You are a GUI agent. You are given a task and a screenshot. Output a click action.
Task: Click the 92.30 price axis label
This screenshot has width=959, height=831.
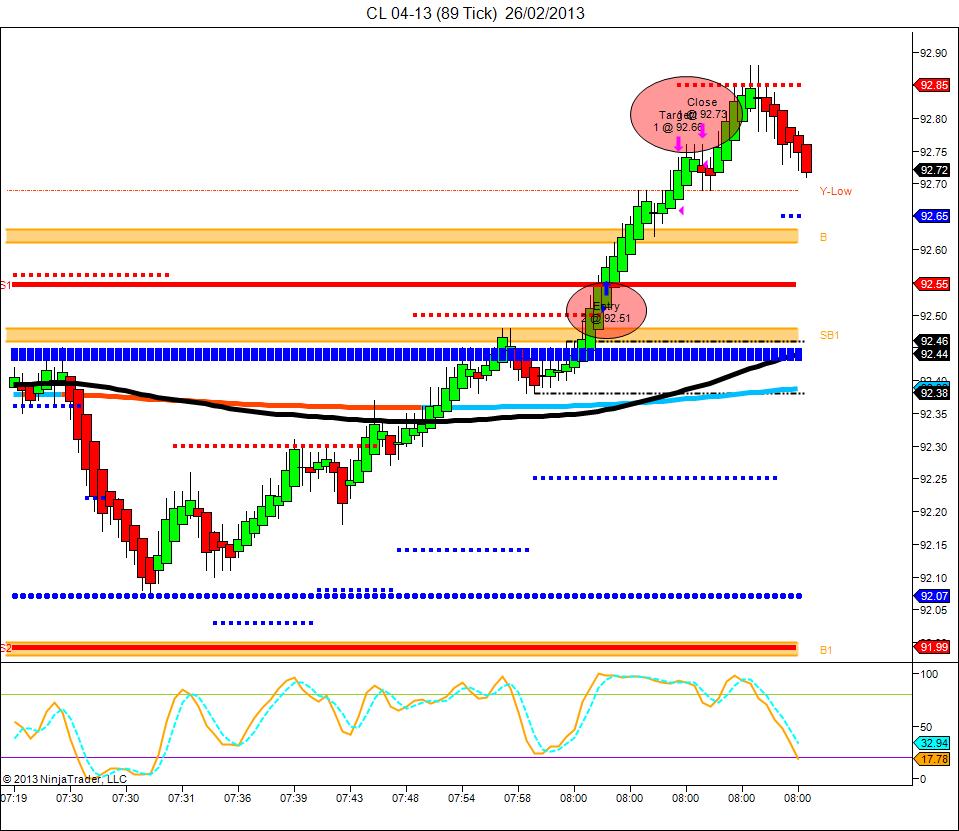[x=934, y=447]
